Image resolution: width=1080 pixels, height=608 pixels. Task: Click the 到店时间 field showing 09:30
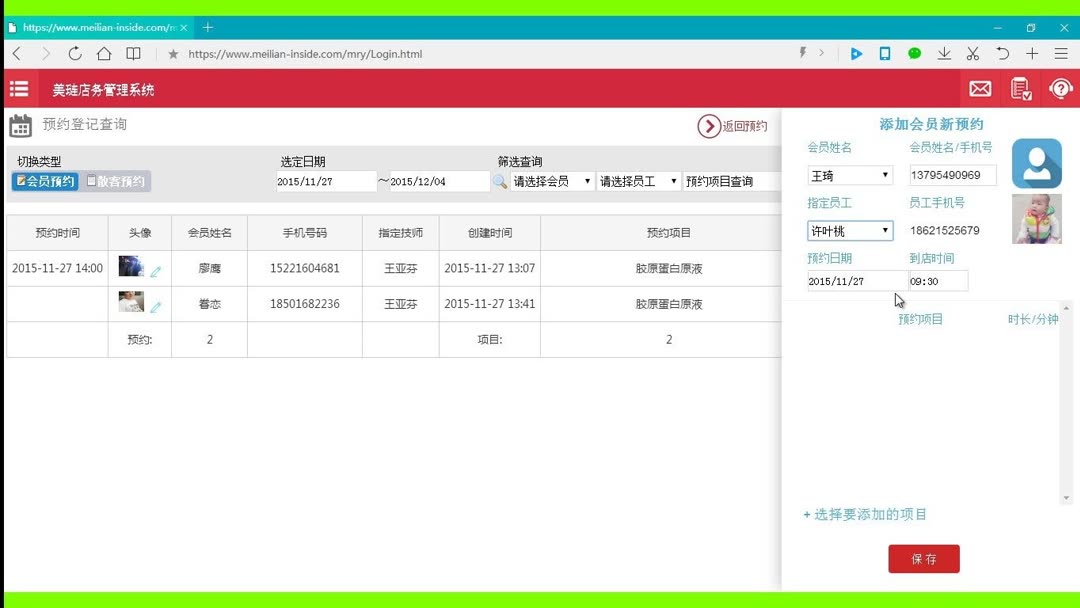(x=938, y=281)
